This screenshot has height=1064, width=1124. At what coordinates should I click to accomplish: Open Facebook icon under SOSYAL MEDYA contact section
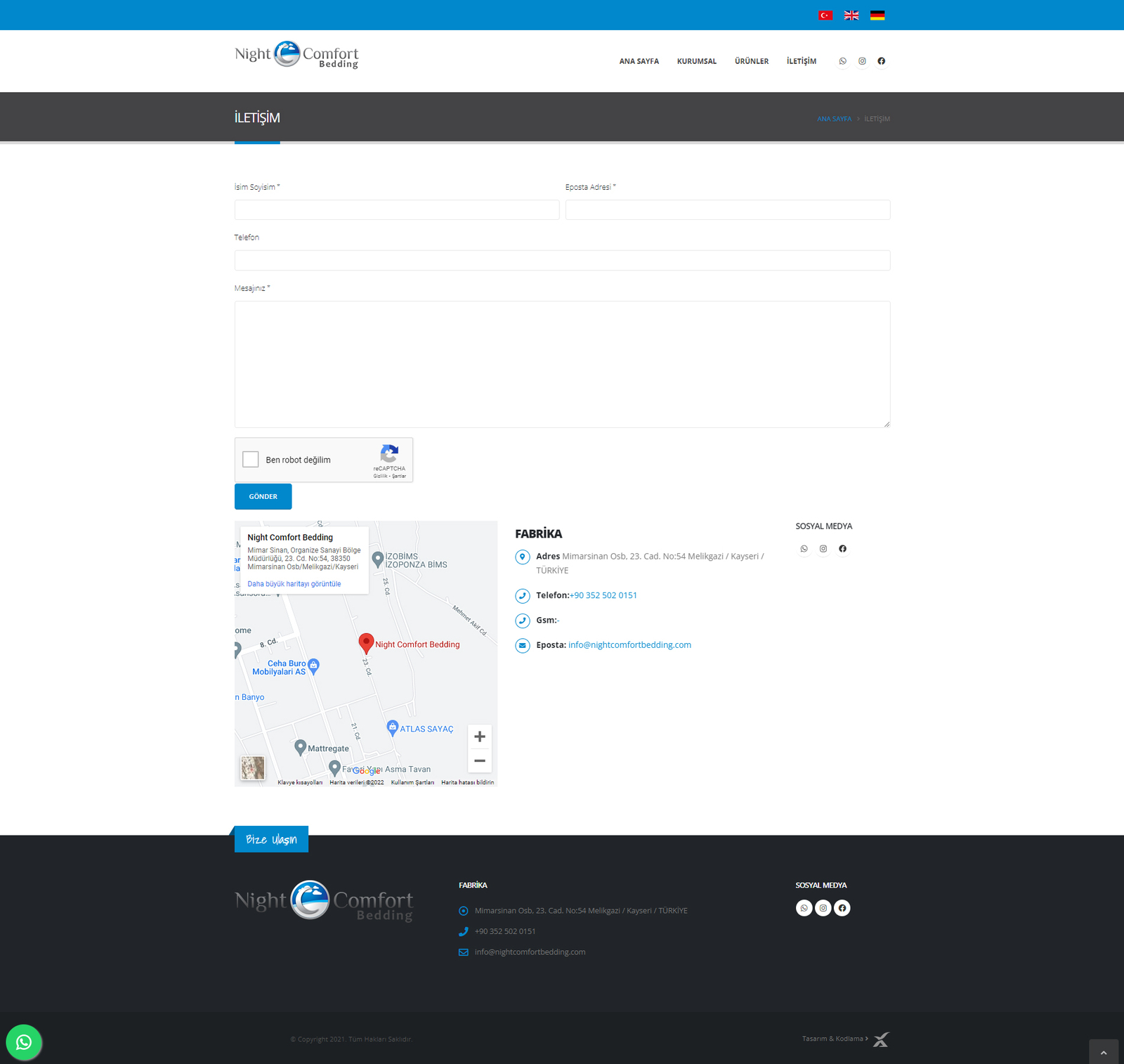843,549
